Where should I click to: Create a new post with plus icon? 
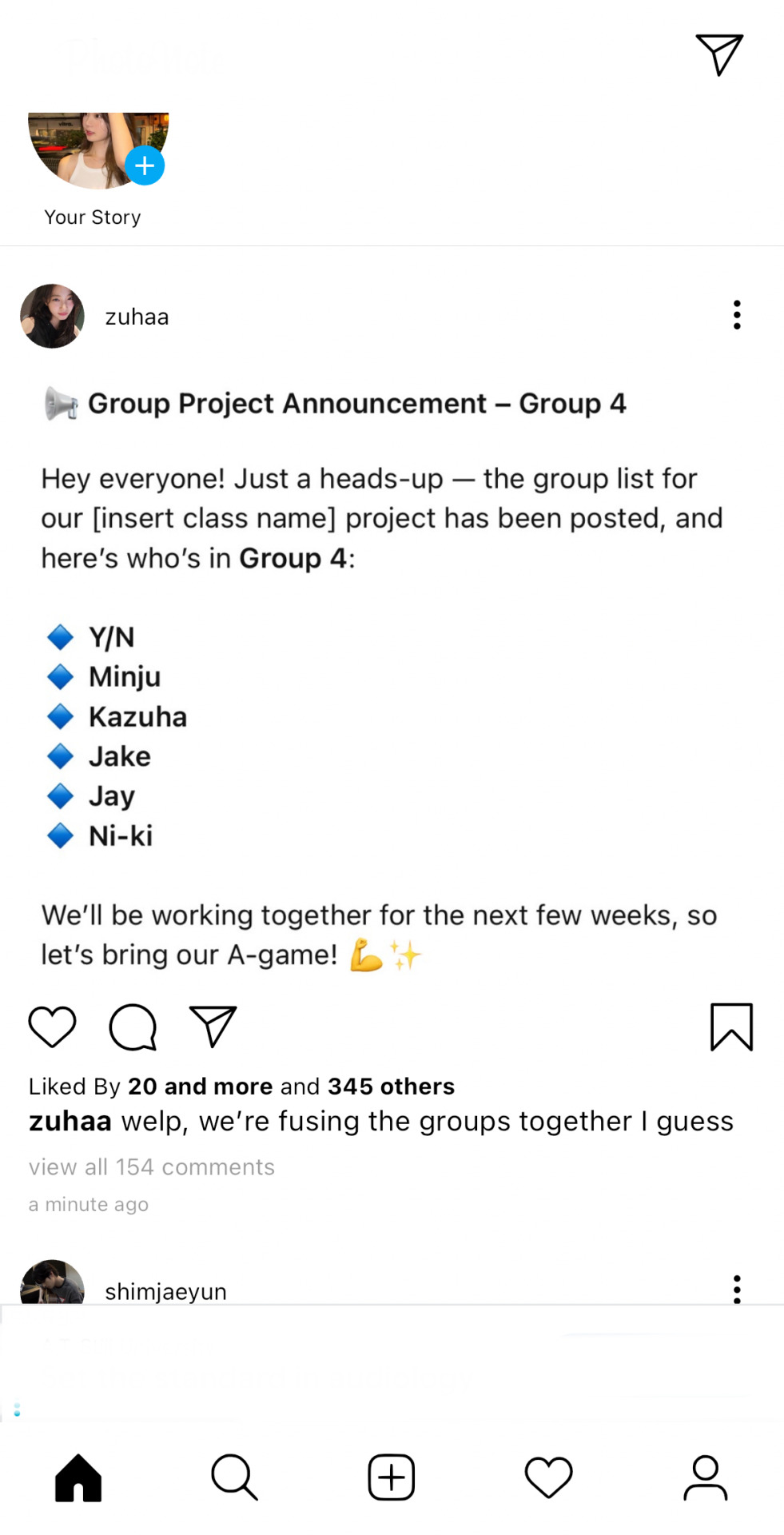391,1477
